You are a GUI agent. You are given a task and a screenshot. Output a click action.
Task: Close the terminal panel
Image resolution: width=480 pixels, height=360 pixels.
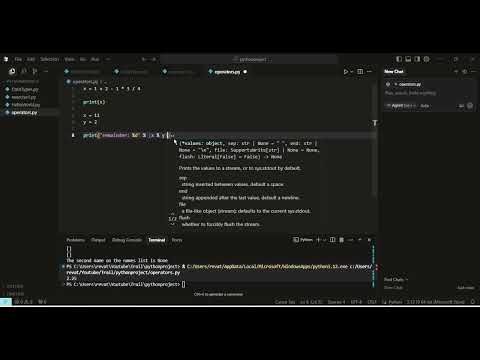369,240
